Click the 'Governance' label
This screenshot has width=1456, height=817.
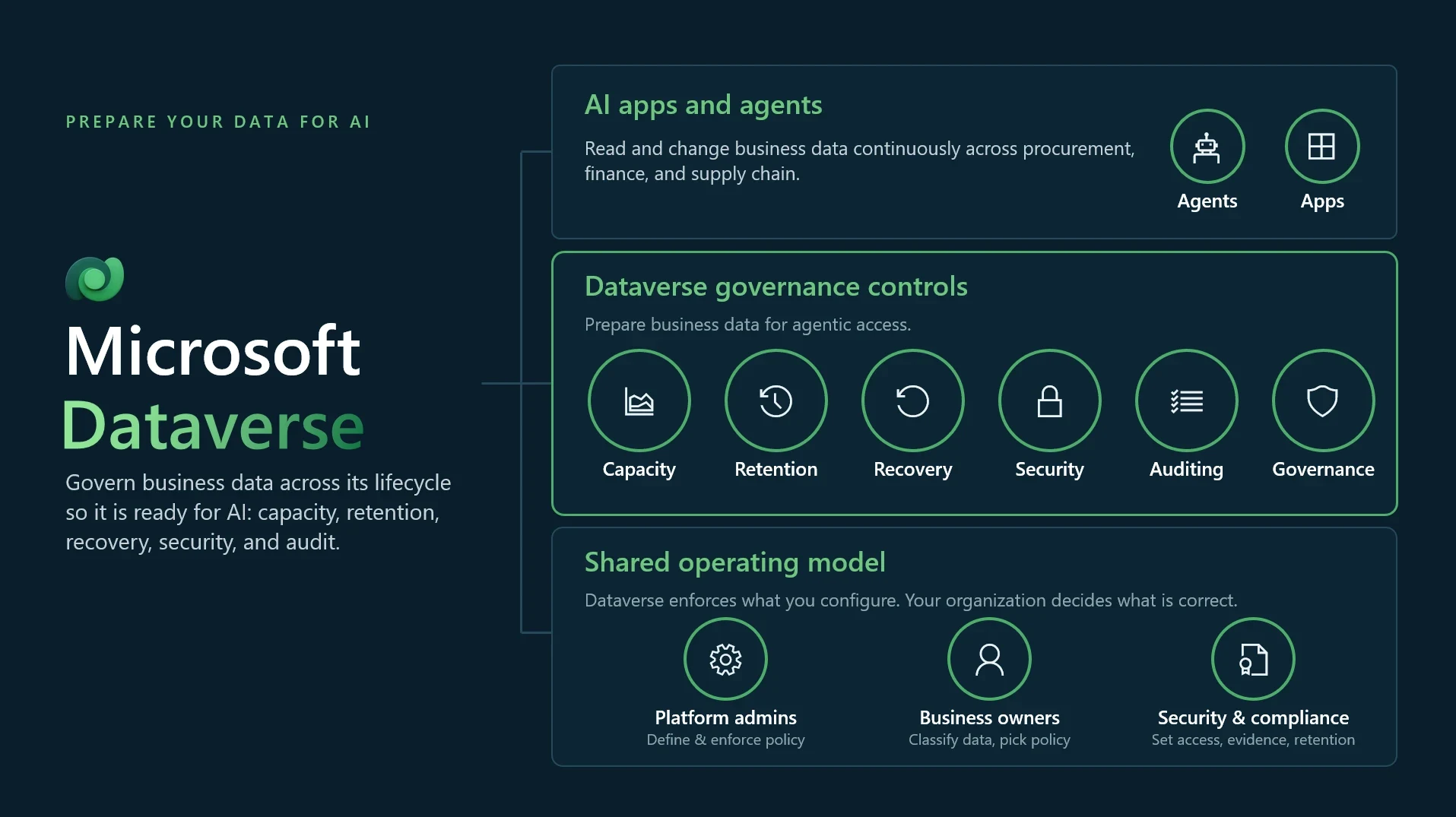tap(1323, 469)
